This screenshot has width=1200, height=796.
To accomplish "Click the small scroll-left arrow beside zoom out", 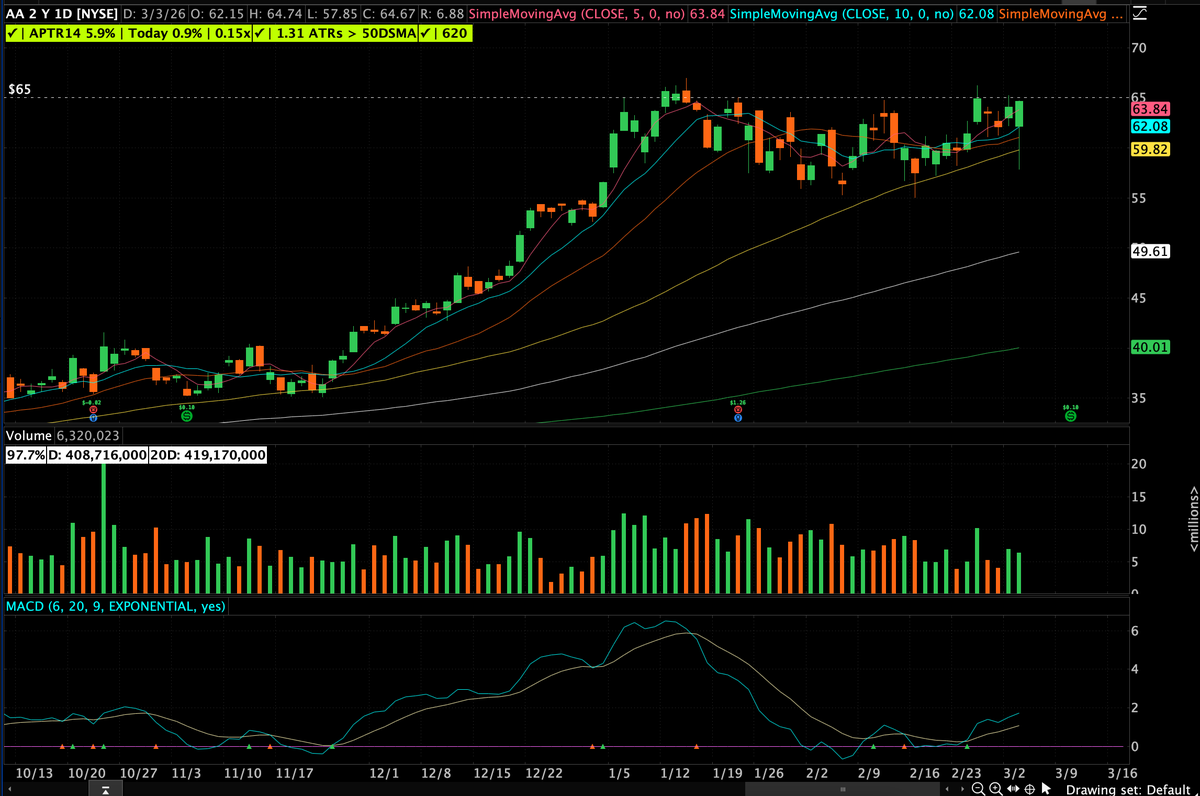I will click(949, 789).
